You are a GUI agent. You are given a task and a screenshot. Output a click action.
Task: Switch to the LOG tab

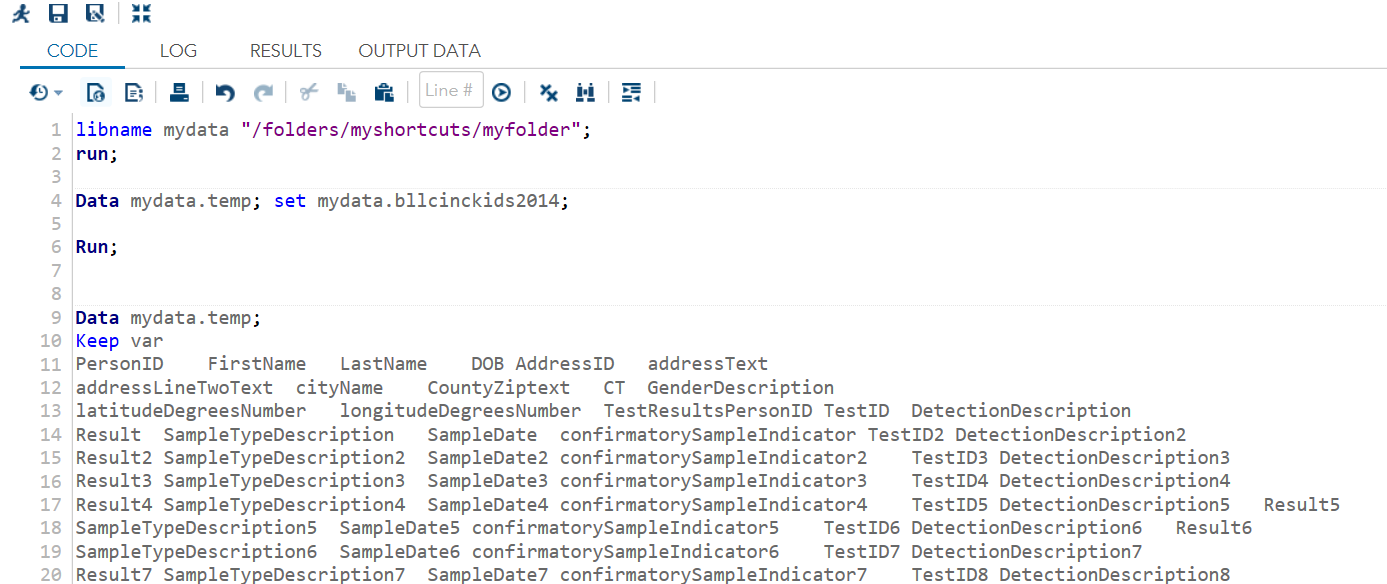coord(178,51)
